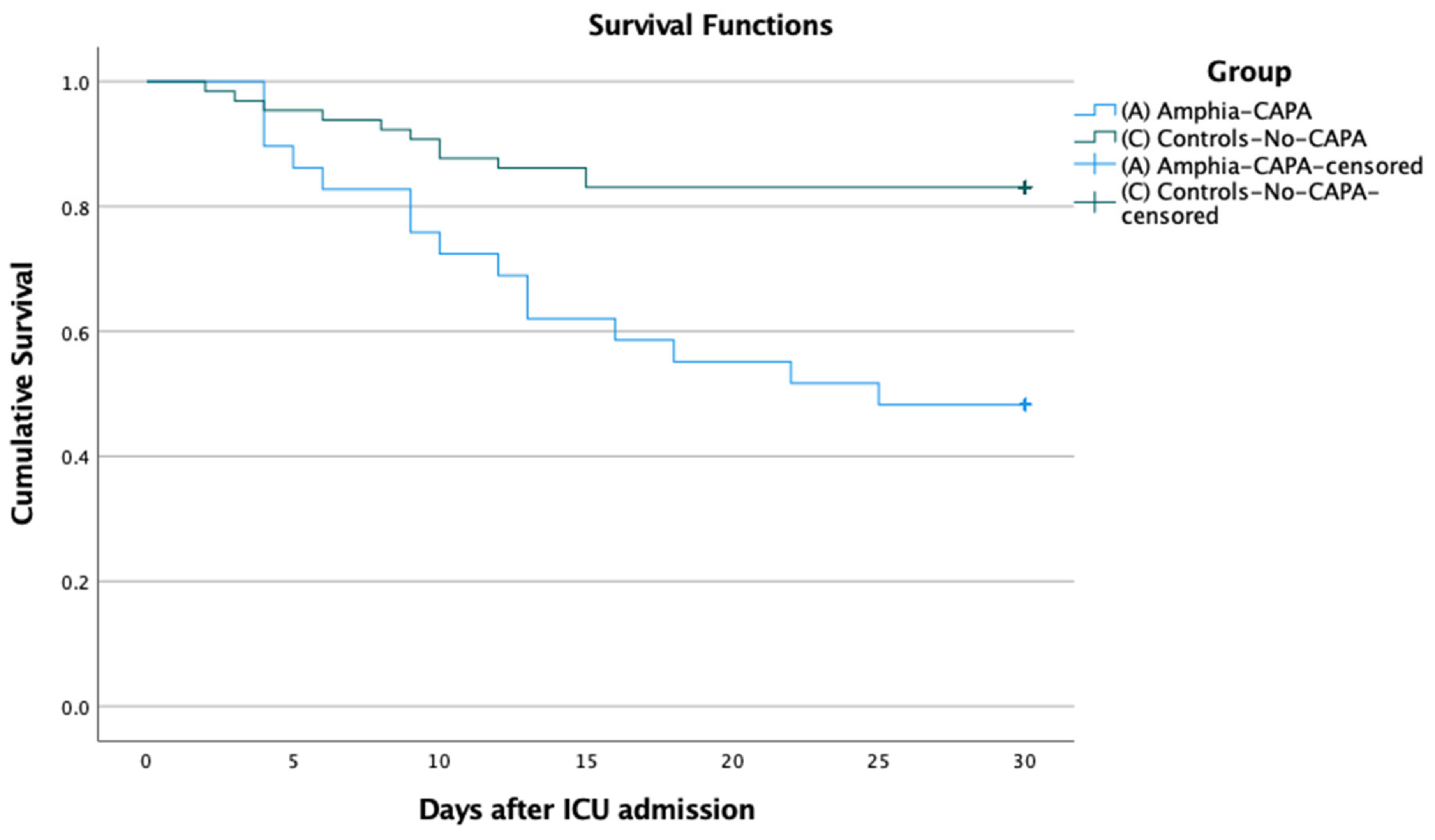Image resolution: width=1435 pixels, height=840 pixels.
Task: Click the "Survival Functions" chart title
Action: pyautogui.click(x=710, y=26)
